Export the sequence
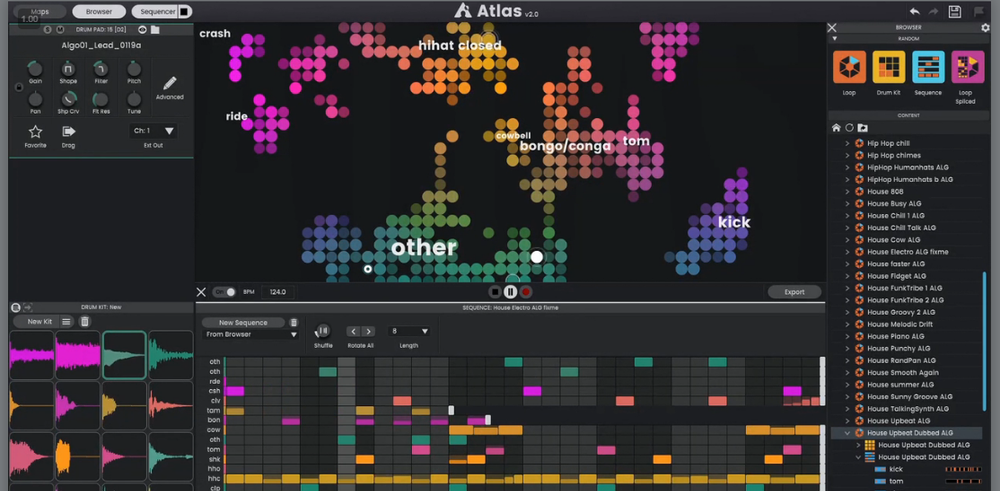The height and width of the screenshot is (491, 1000). (794, 292)
